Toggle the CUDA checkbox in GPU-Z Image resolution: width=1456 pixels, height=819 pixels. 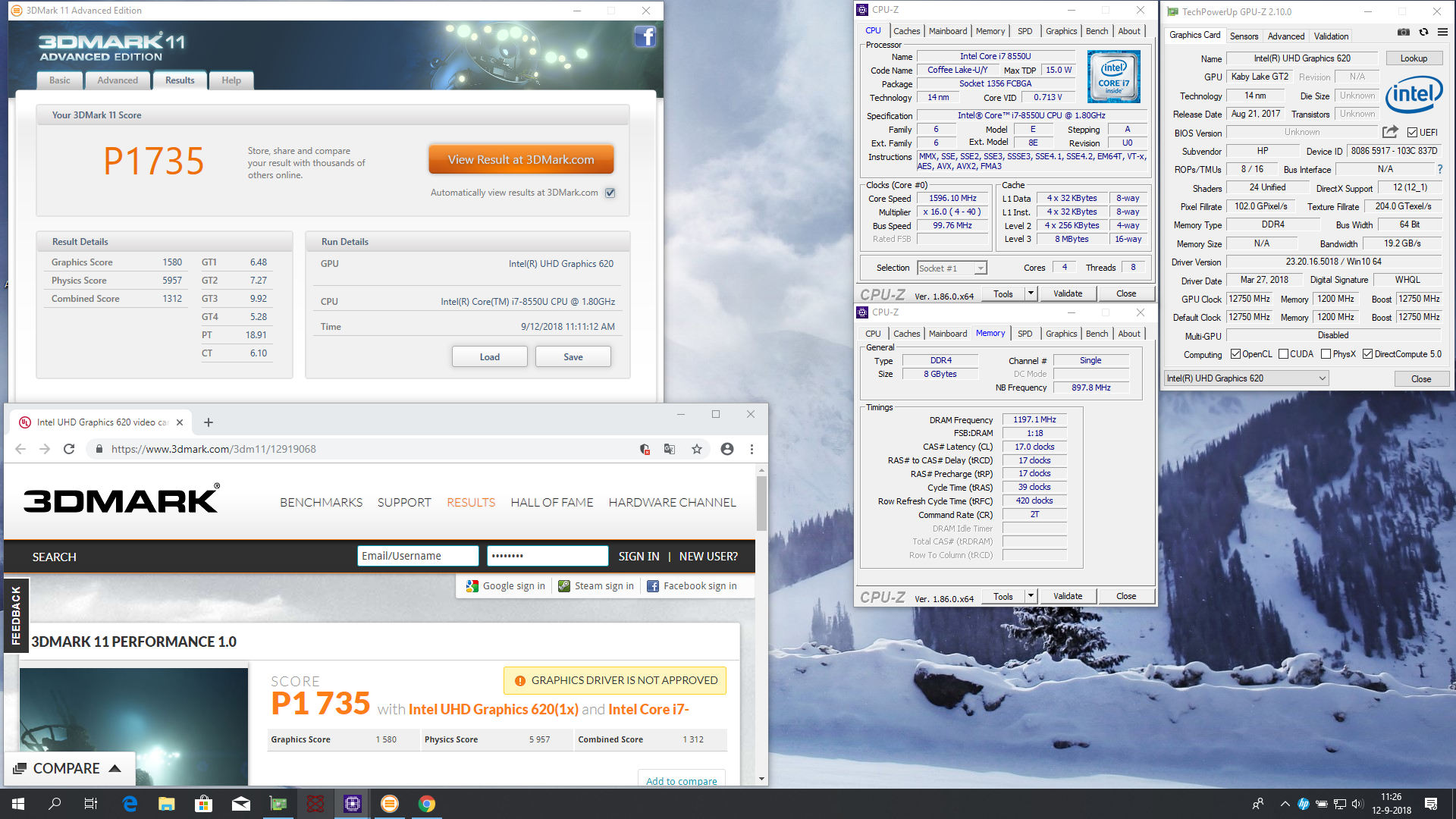coord(1283,354)
